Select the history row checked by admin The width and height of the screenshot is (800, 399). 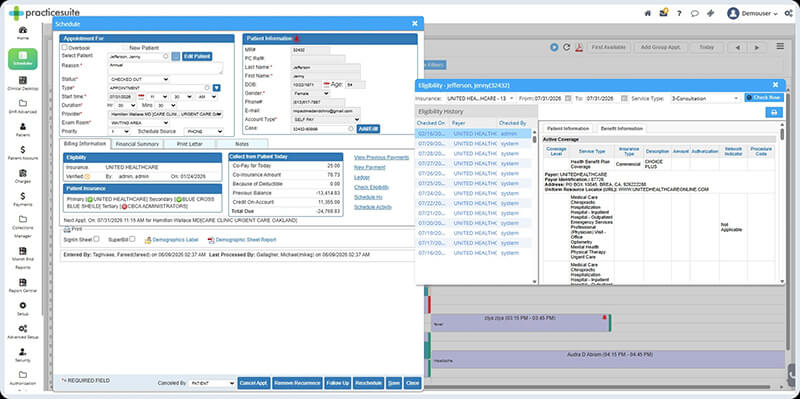coord(474,133)
